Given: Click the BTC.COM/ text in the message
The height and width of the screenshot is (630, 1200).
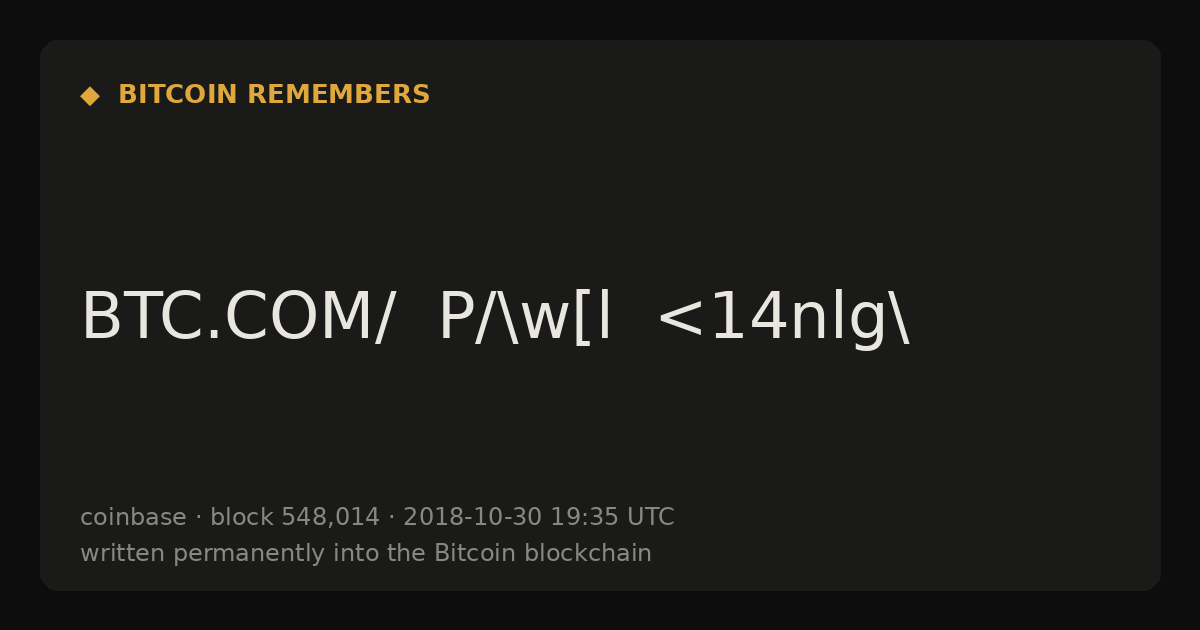Looking at the screenshot, I should coord(238,317).
